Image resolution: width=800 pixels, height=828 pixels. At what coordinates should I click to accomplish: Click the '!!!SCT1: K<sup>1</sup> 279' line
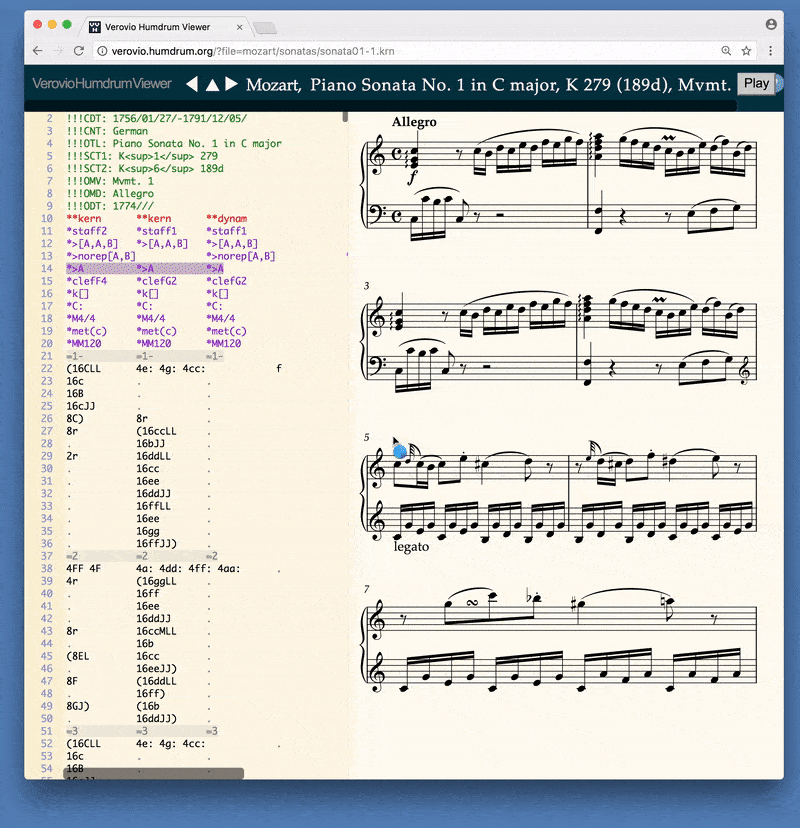142,156
